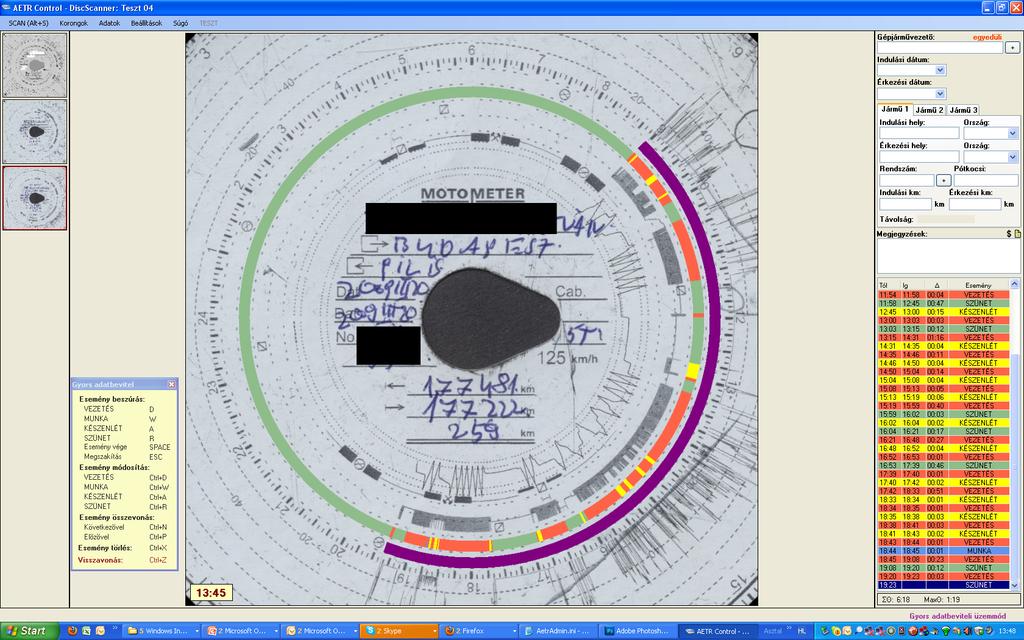Open the Beállítások menu
Viewport: 1024px width, 640px height.
[x=146, y=23]
